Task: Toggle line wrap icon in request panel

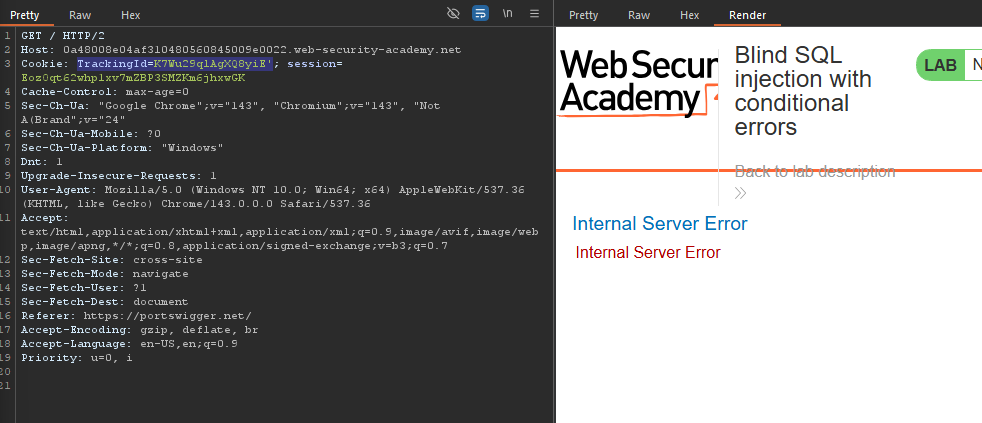Action: click(x=480, y=13)
